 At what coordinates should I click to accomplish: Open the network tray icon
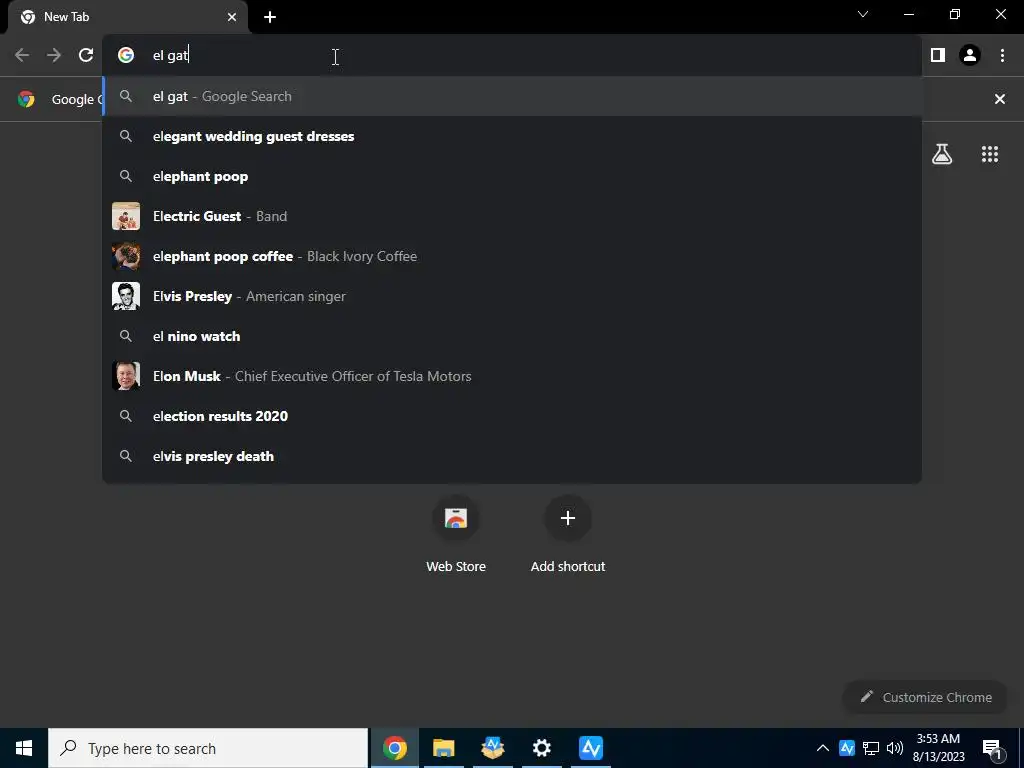871,748
